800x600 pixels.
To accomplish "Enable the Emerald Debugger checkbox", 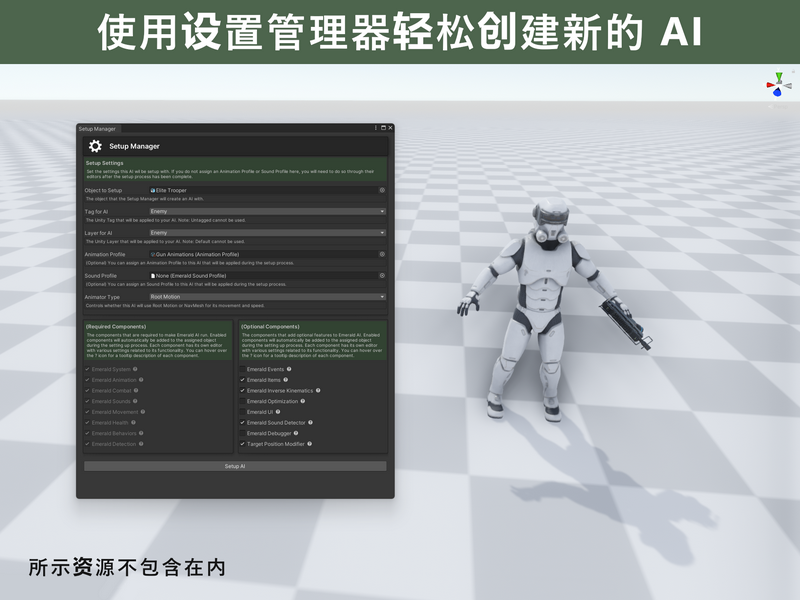I will click(x=243, y=433).
